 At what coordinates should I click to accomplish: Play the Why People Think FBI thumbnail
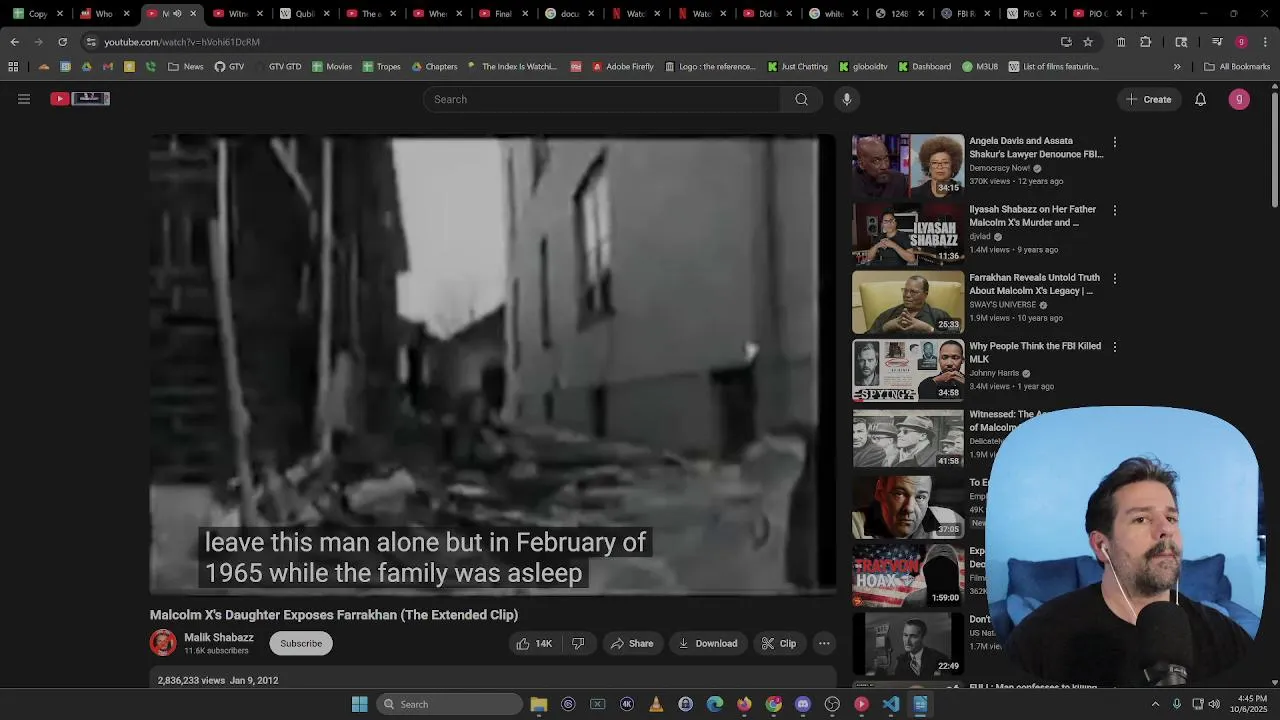tap(908, 370)
